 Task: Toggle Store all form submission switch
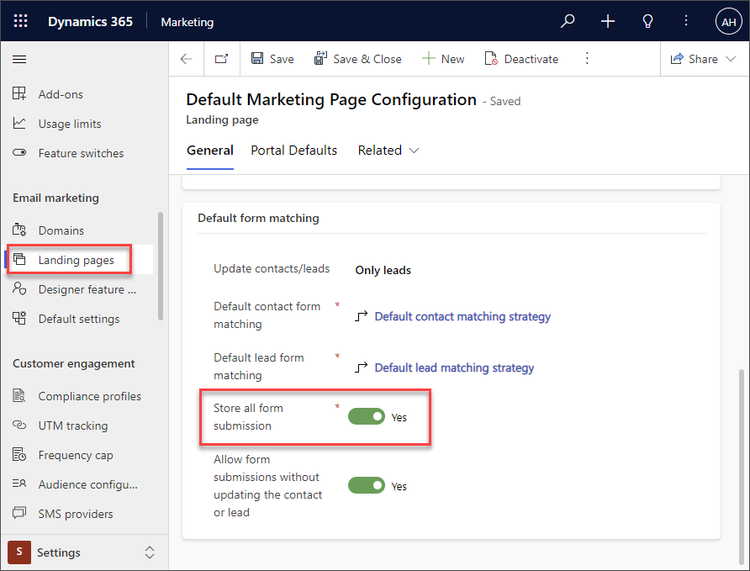point(366,417)
